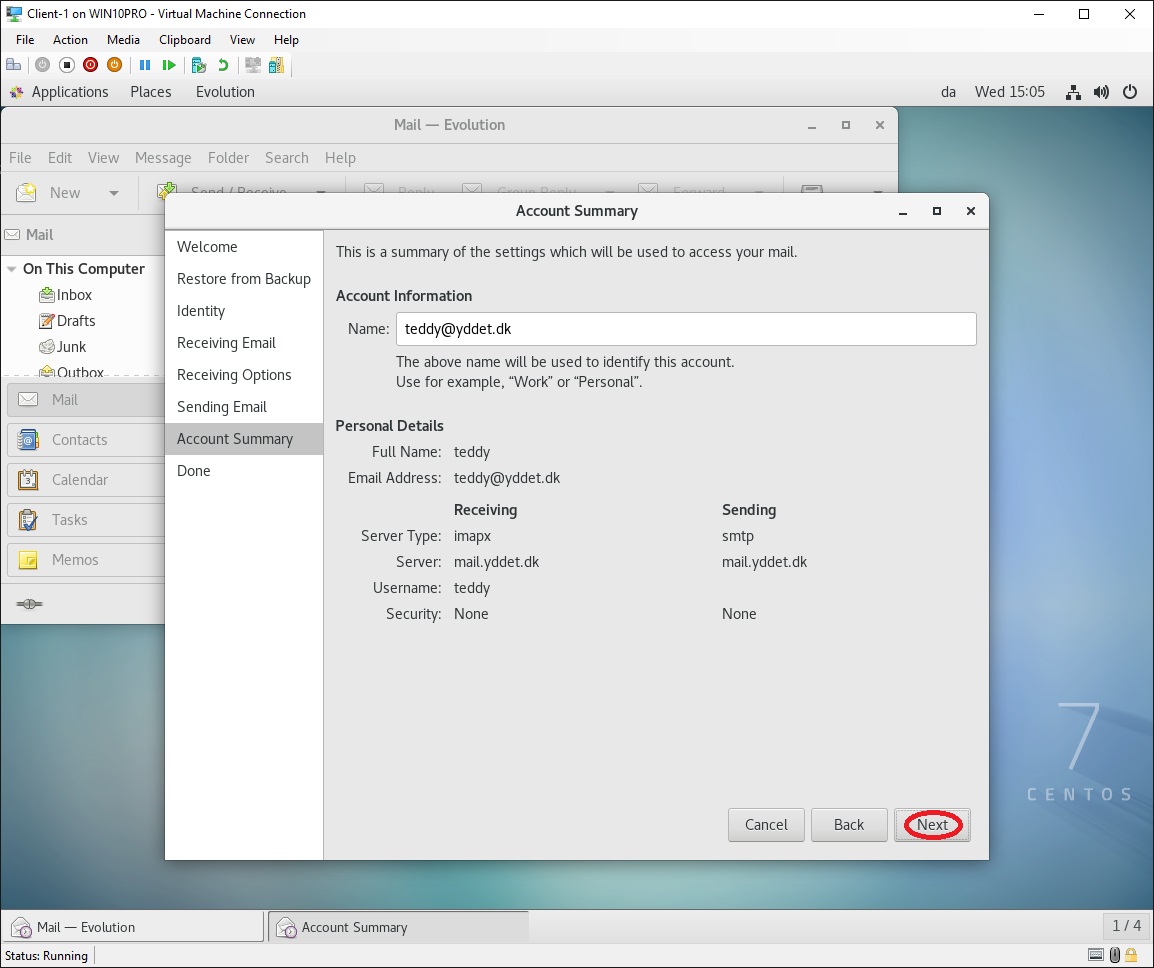1154x968 pixels.
Task: Open the Evolution Edit menu
Action: 60,158
